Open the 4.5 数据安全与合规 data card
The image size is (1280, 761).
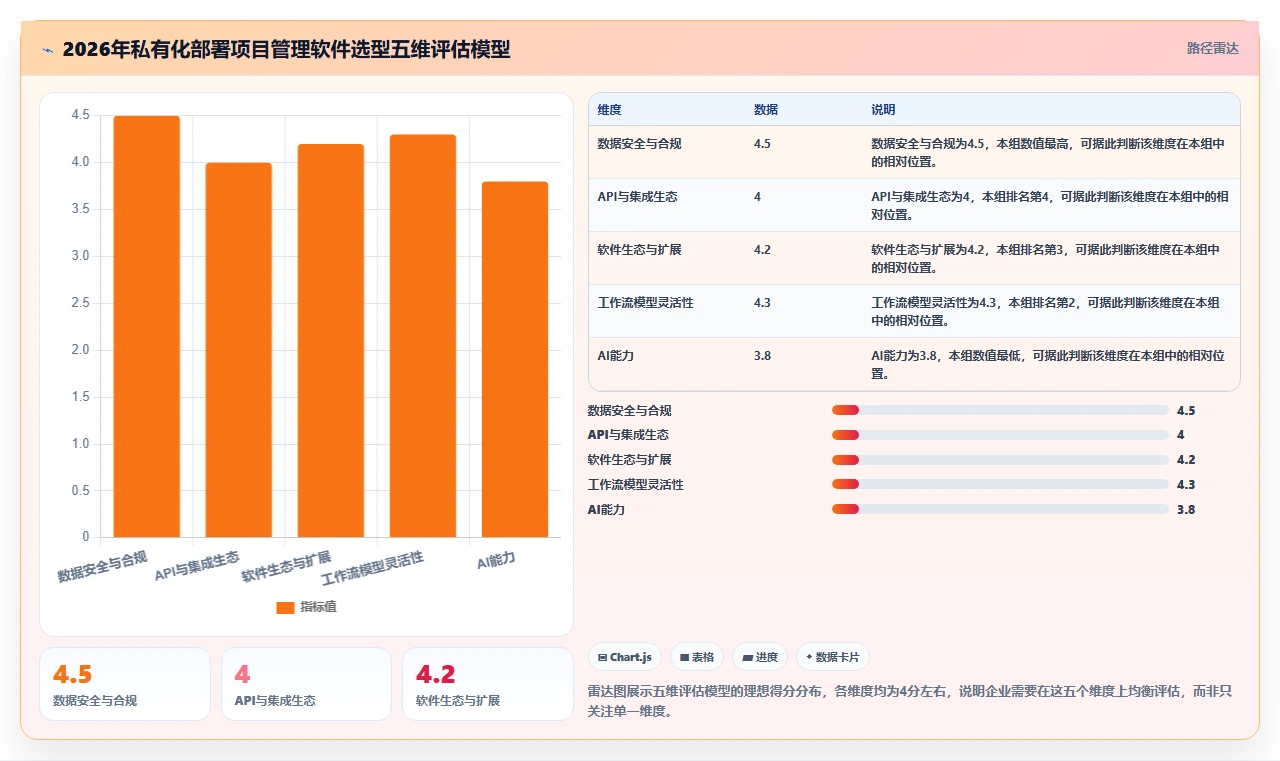point(125,684)
